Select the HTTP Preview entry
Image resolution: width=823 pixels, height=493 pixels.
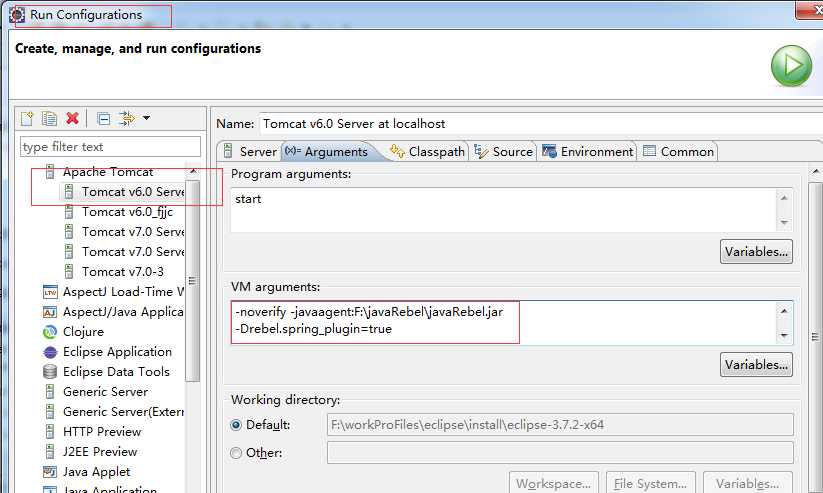pyautogui.click(x=102, y=431)
